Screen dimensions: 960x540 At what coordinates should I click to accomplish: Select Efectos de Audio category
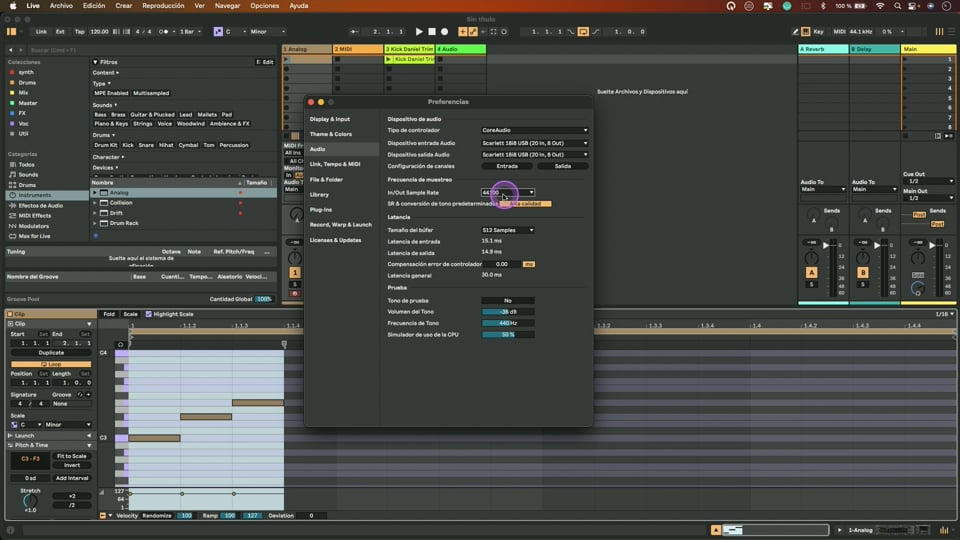pos(40,205)
